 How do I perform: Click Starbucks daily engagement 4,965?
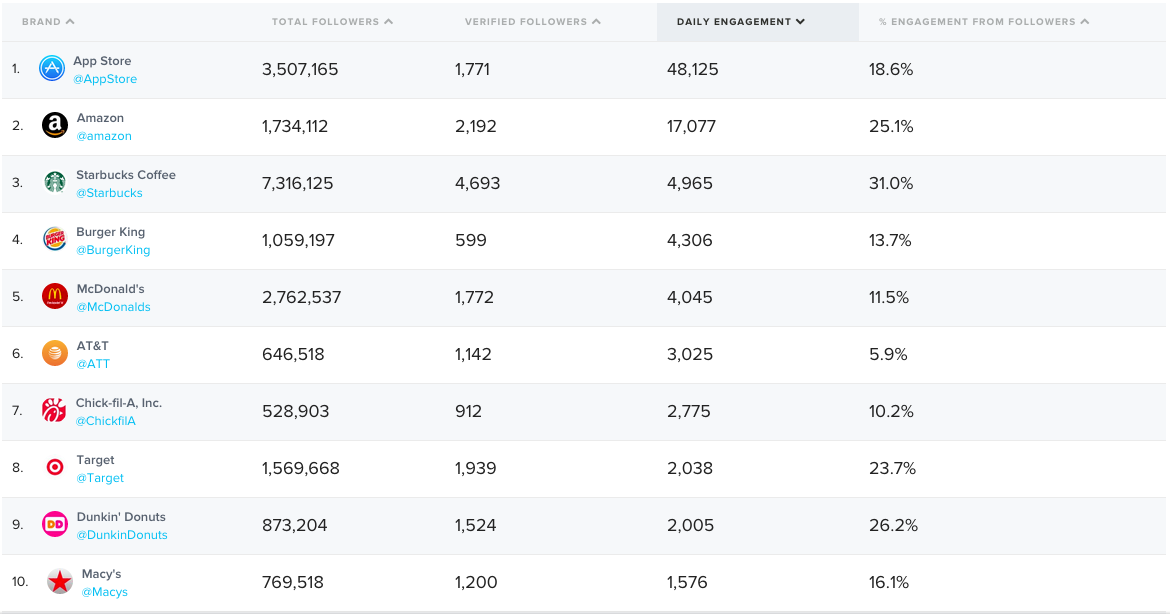[689, 183]
